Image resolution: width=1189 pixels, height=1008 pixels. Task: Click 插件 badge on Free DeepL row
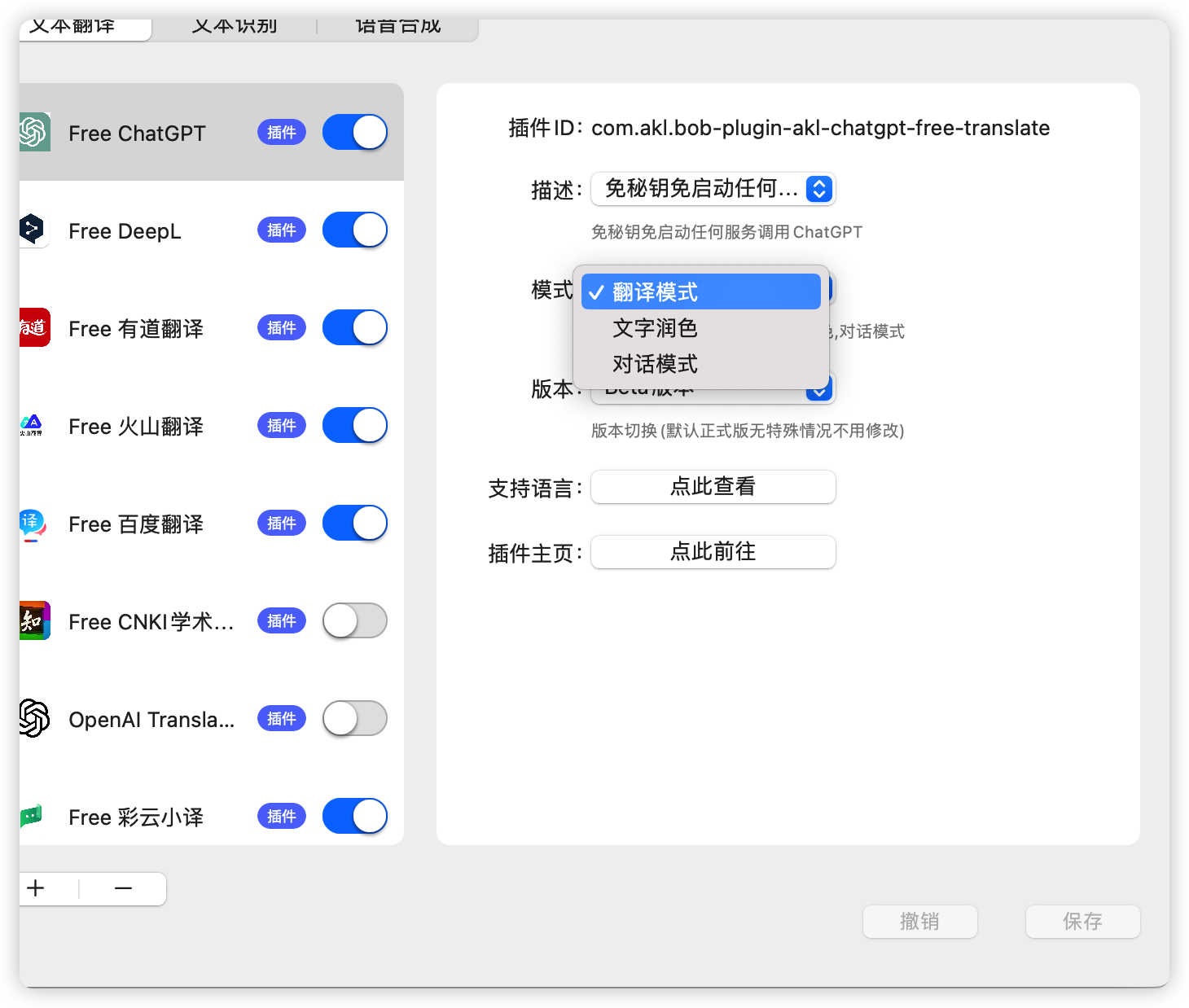point(282,230)
